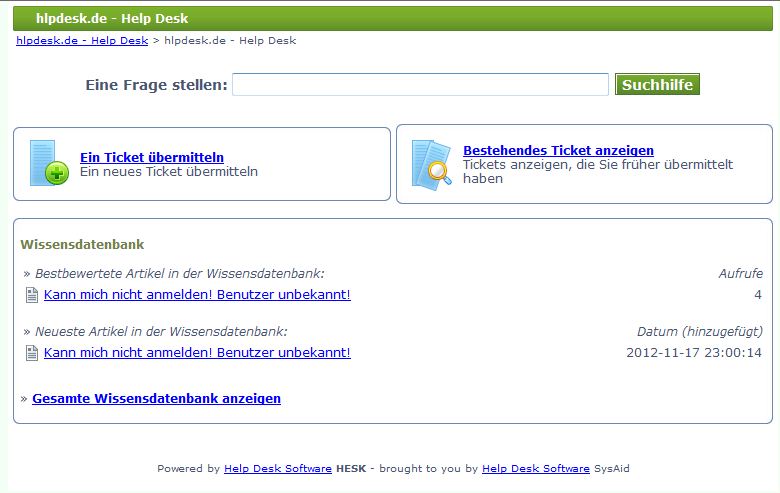780x493 pixels.
Task: Click the 'Tickets anzeigen, die Sie früher übermittelt haben' text
Action: (x=597, y=172)
